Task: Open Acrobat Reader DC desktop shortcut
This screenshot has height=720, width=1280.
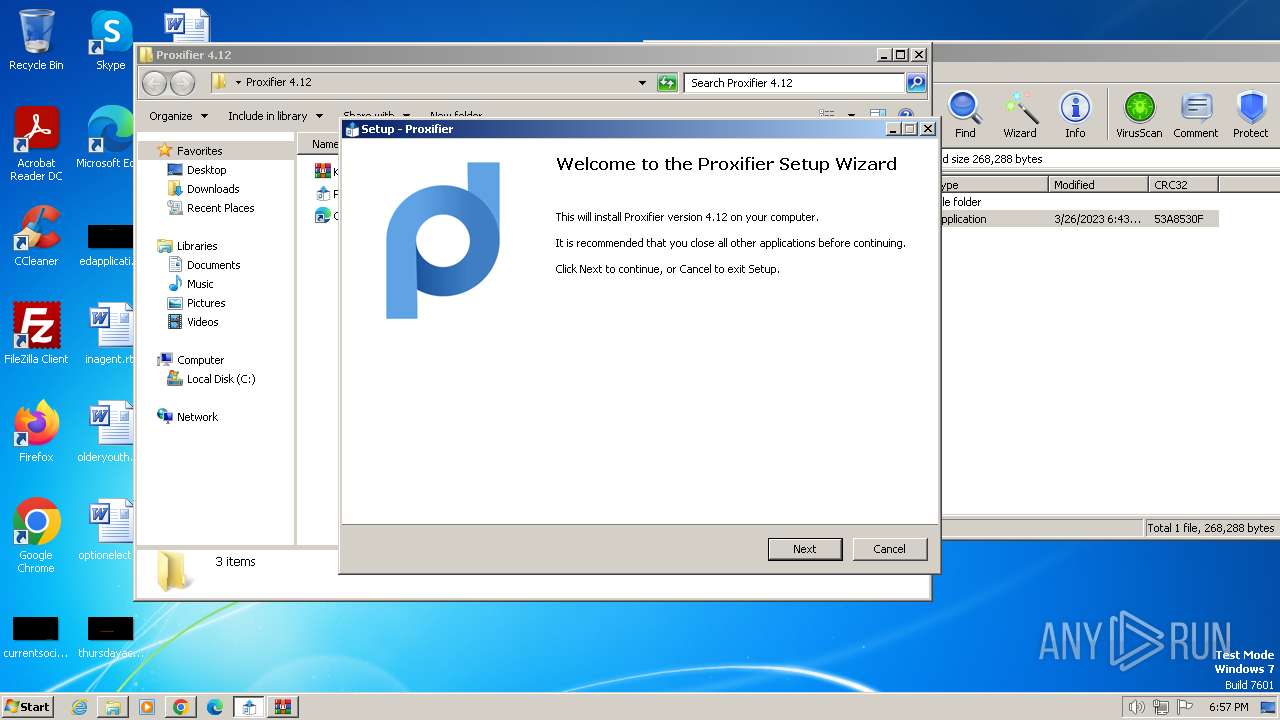Action: 36,145
